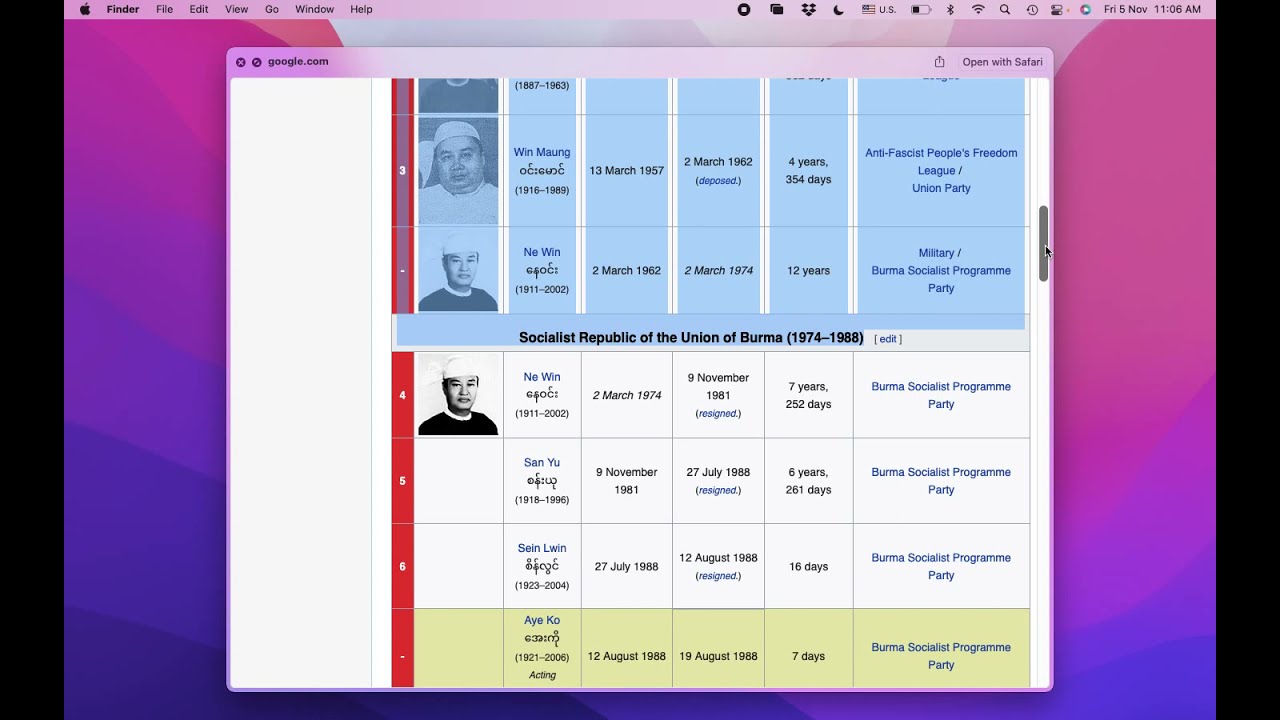The height and width of the screenshot is (720, 1280).
Task: Click the Sein Lwin name link
Action: click(x=542, y=548)
